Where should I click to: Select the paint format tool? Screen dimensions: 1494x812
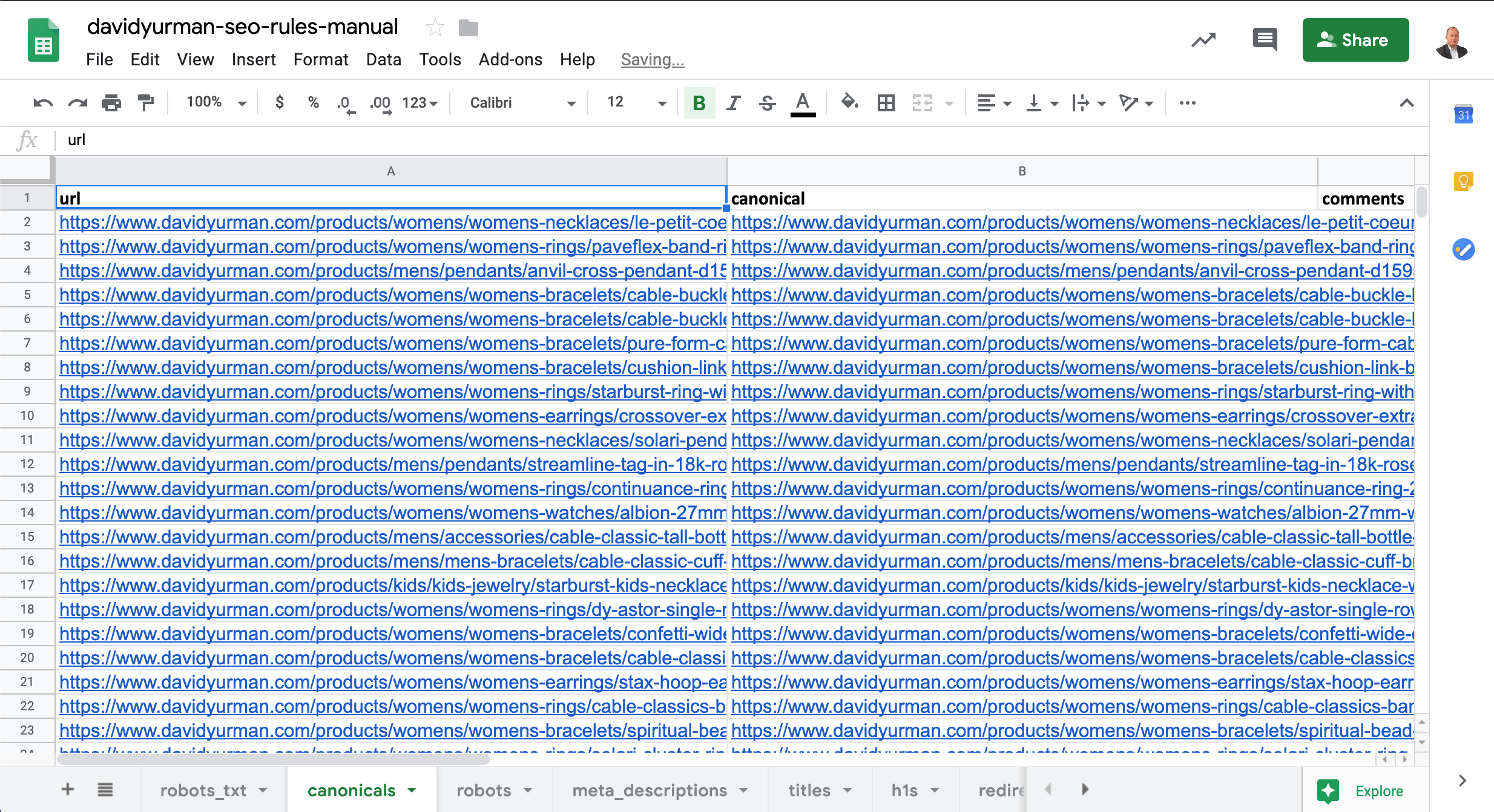146,103
